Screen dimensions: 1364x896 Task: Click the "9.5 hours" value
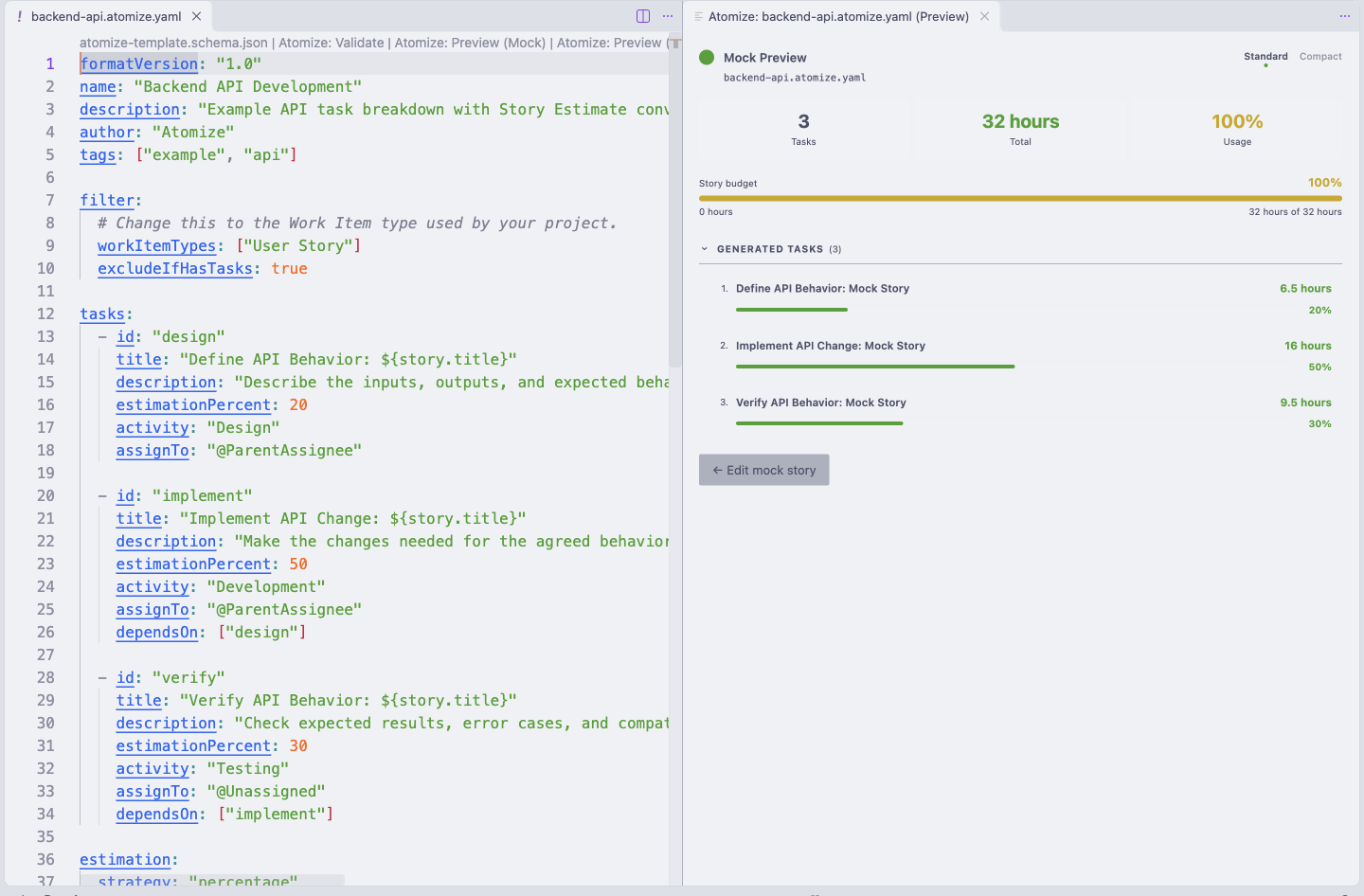click(1305, 403)
